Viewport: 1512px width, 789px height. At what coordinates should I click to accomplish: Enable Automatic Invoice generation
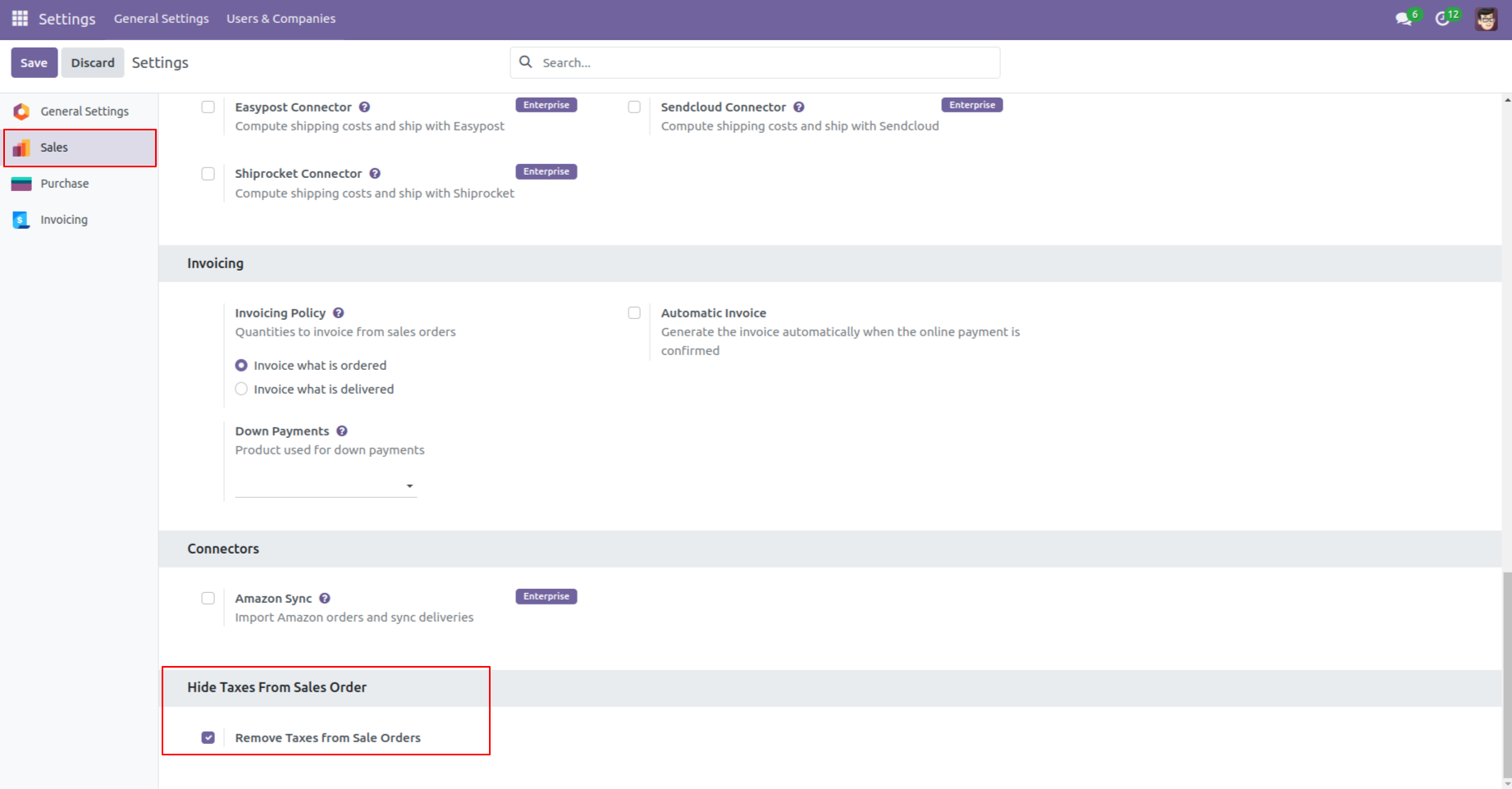[x=634, y=312]
